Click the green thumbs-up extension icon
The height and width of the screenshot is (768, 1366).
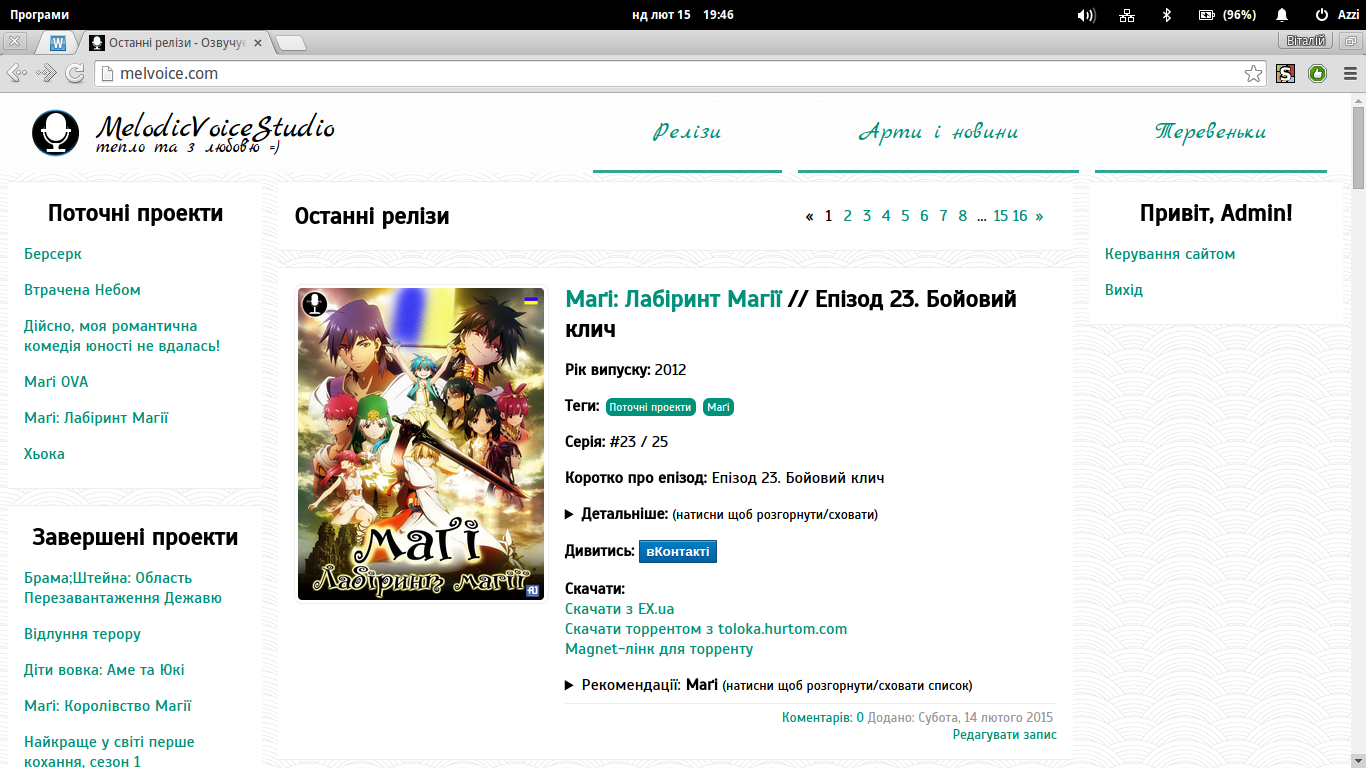click(1317, 73)
